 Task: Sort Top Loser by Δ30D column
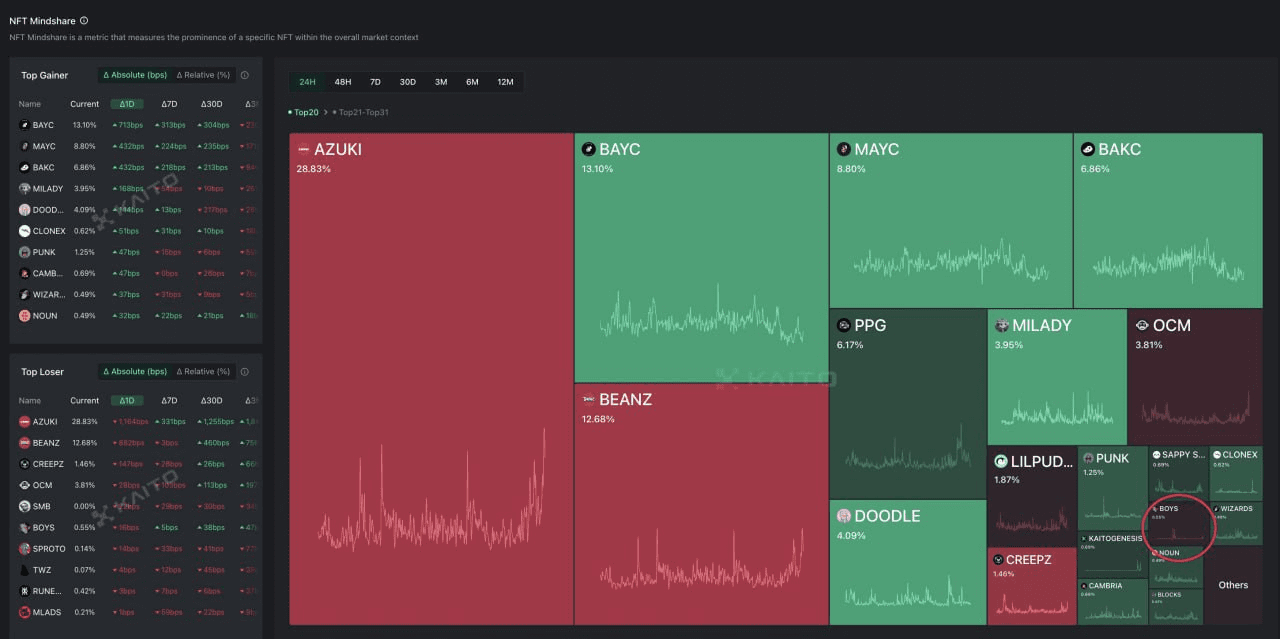(211, 400)
